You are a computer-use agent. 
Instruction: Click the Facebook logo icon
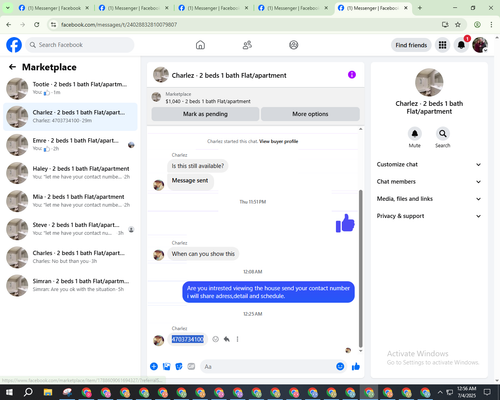click(14, 45)
